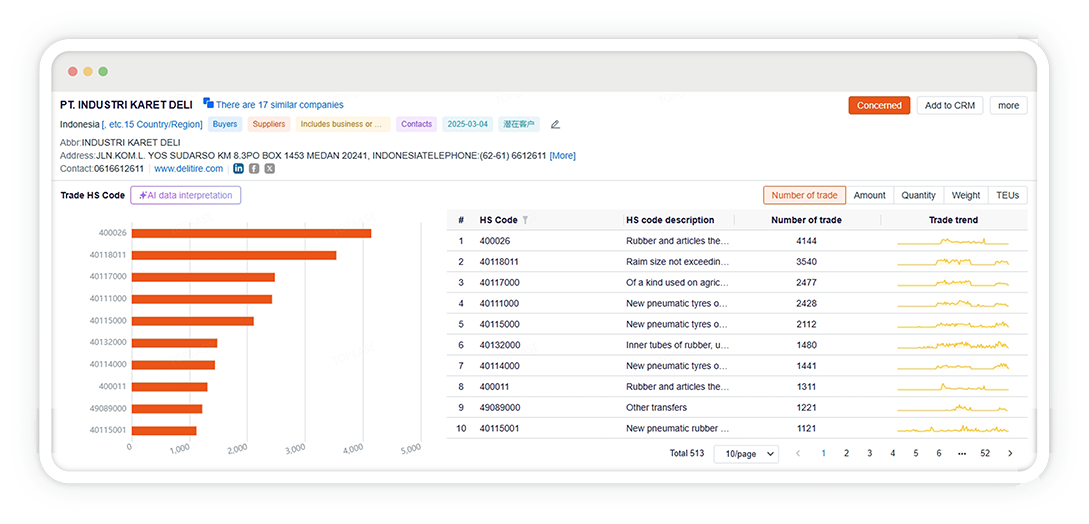Go to previous page arrow

click(x=798, y=453)
